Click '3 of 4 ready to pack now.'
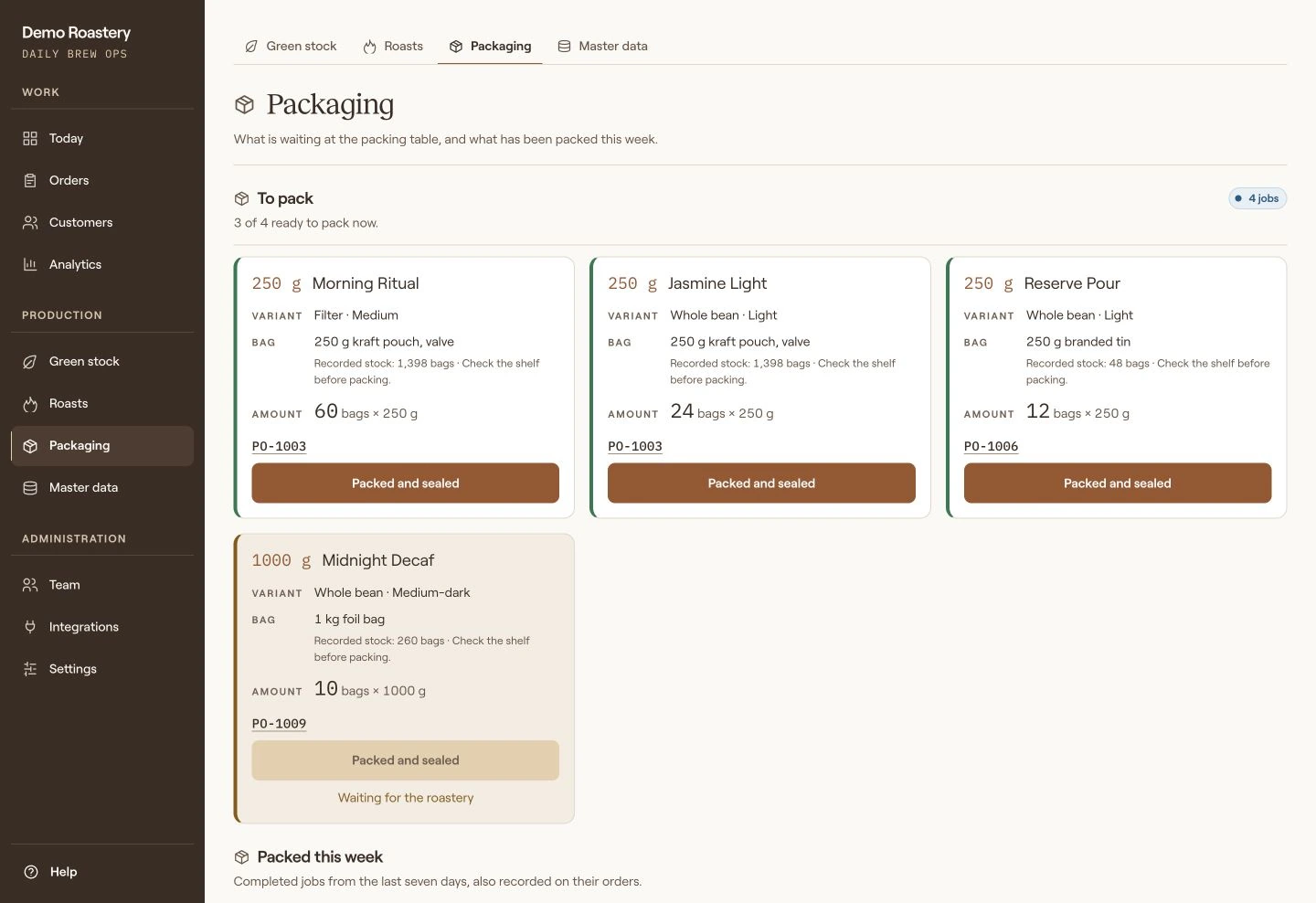1316x903 pixels. (305, 223)
